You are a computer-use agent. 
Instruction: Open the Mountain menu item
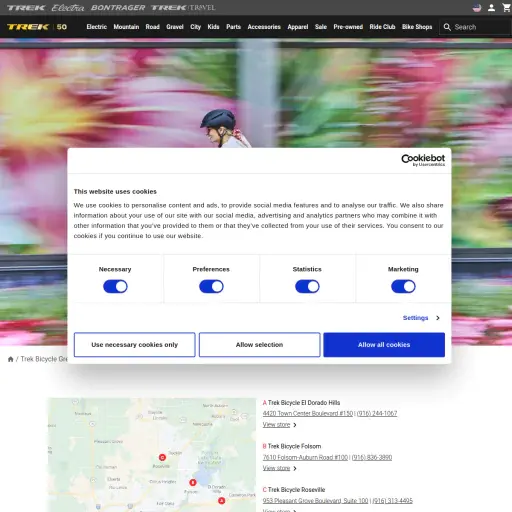tap(126, 27)
